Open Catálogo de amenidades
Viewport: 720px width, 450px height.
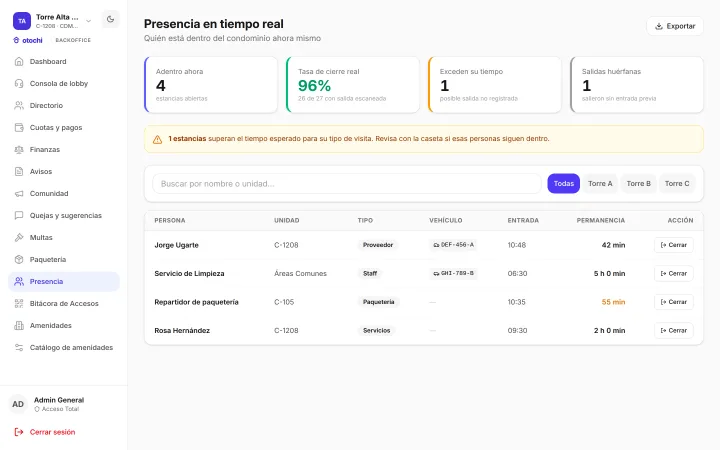64,348
